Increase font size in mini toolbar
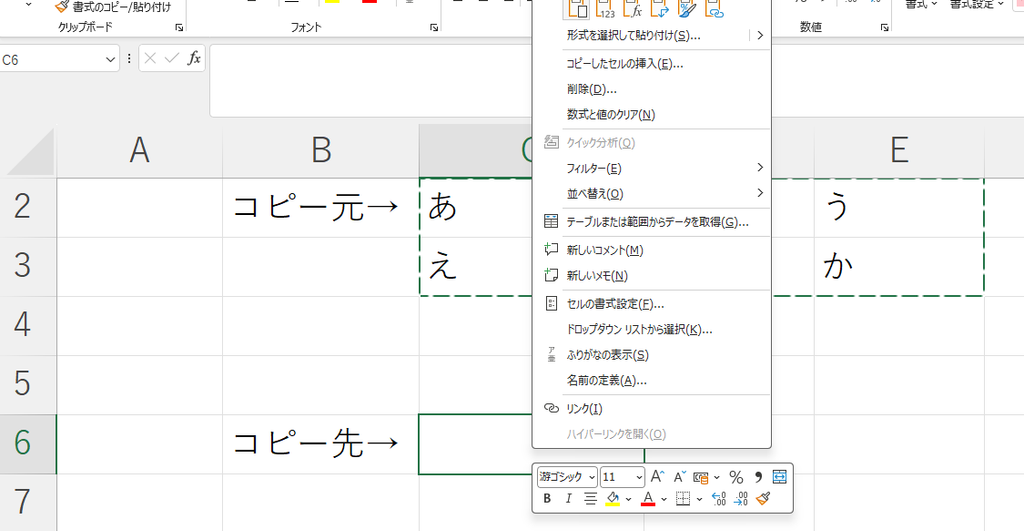1024x531 pixels. tap(658, 476)
